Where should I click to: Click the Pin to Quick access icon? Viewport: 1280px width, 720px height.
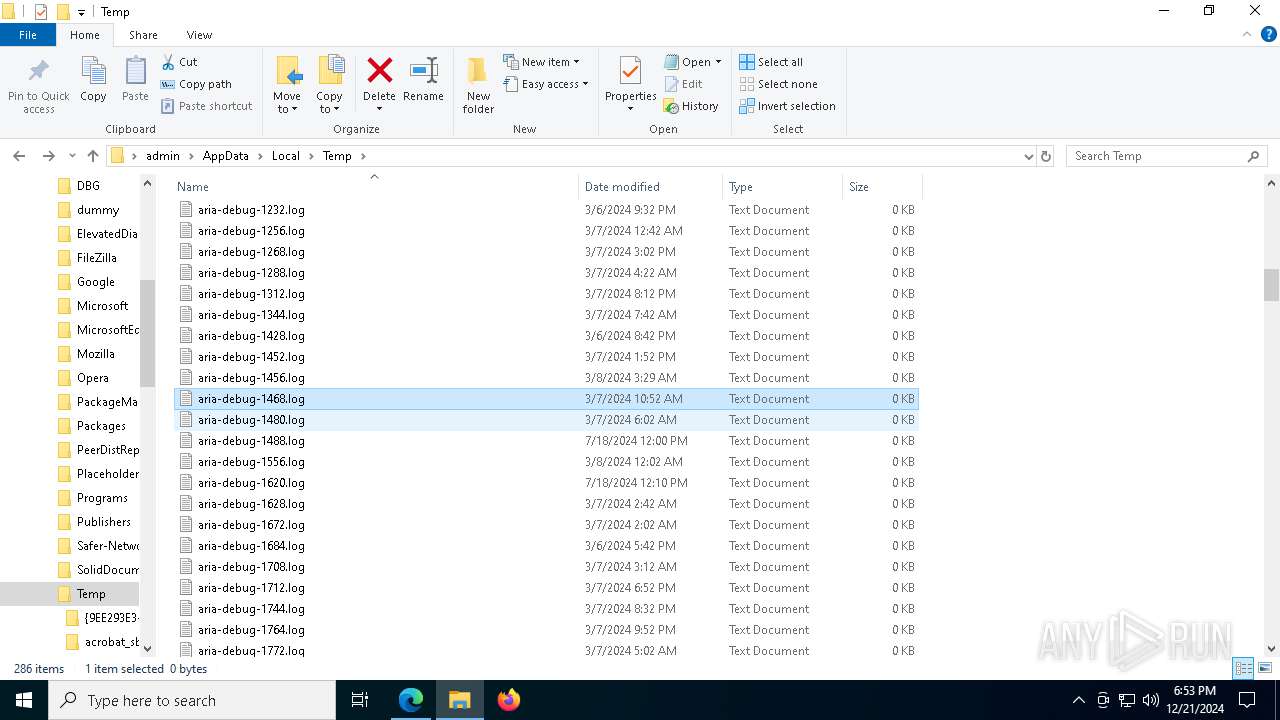click(38, 85)
